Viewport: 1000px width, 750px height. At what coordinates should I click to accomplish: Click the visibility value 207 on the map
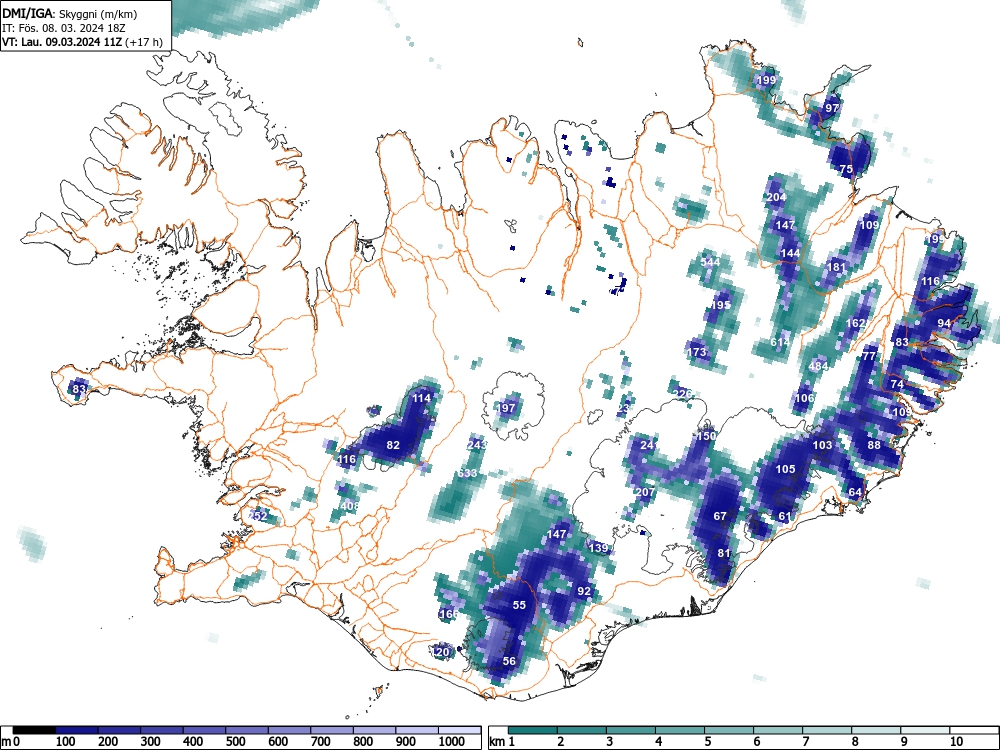pyautogui.click(x=645, y=492)
